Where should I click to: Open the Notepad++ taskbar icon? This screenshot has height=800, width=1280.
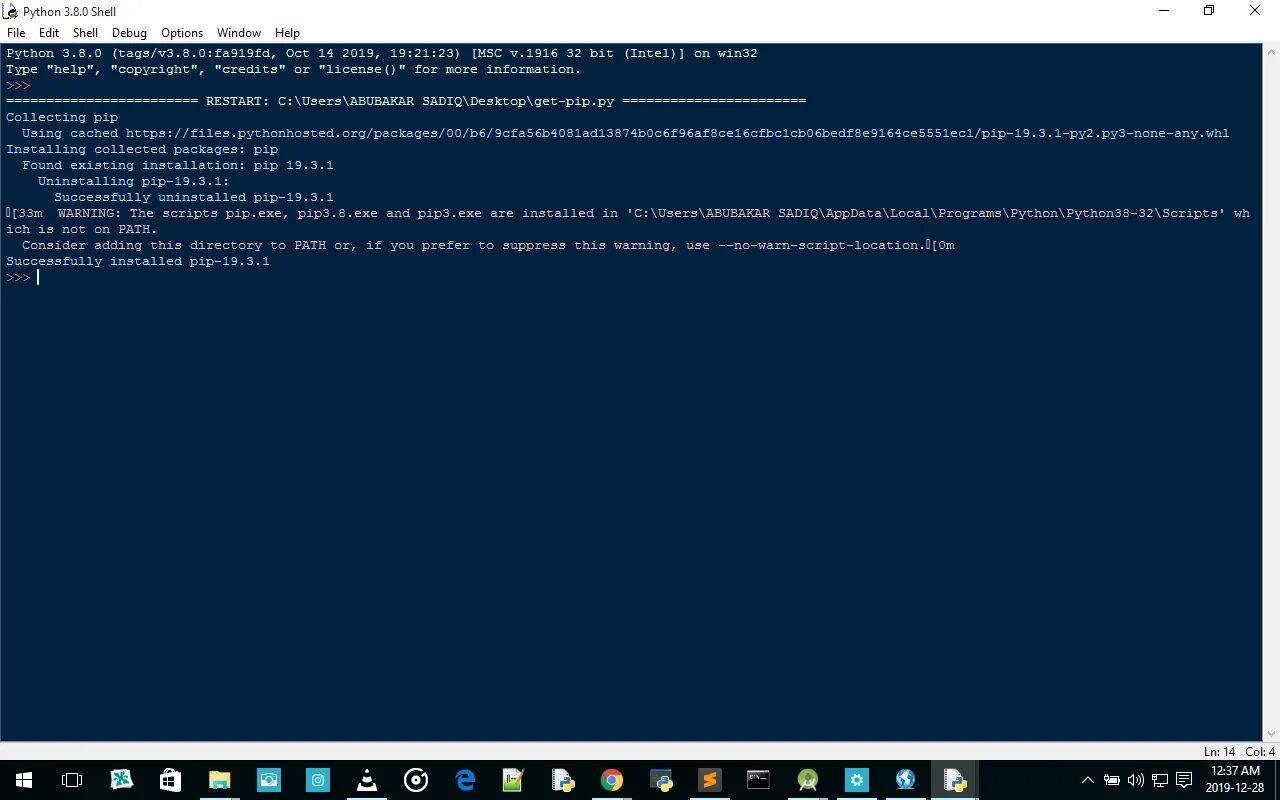514,780
